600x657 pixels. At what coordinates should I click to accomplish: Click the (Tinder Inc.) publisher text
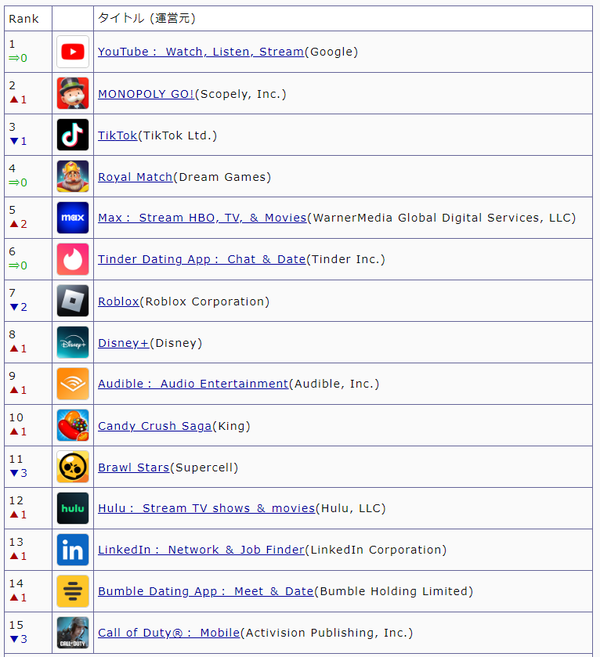point(346,259)
